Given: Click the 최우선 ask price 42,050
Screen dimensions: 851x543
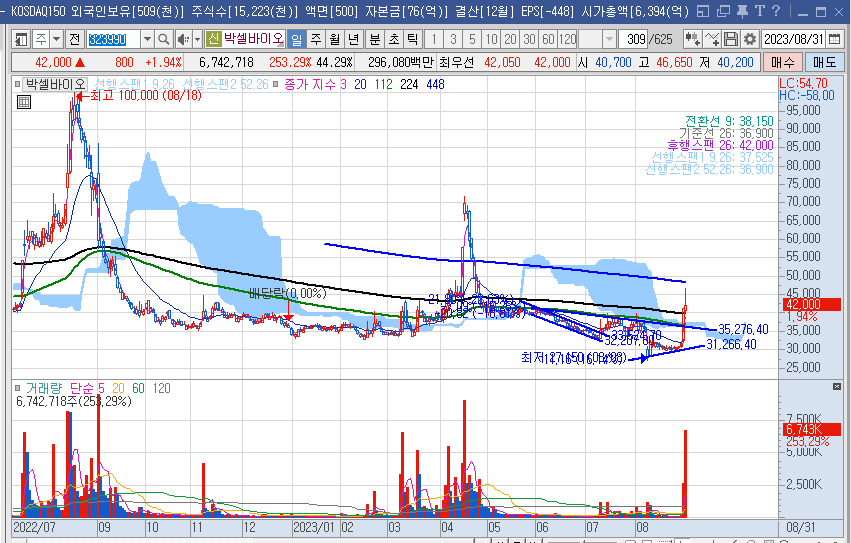Looking at the screenshot, I should pyautogui.click(x=502, y=62).
